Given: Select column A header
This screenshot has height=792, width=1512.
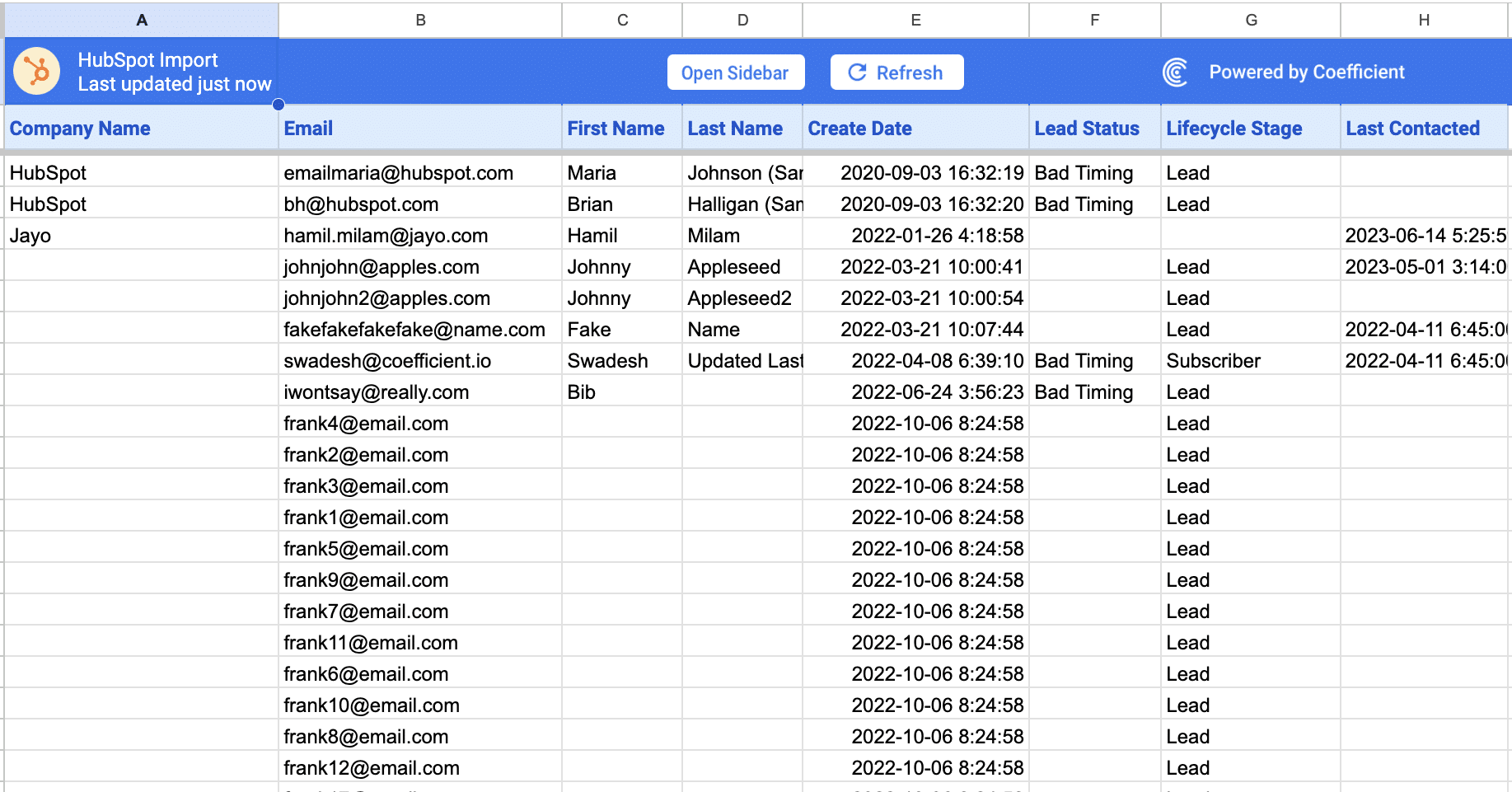Looking at the screenshot, I should click(x=142, y=20).
